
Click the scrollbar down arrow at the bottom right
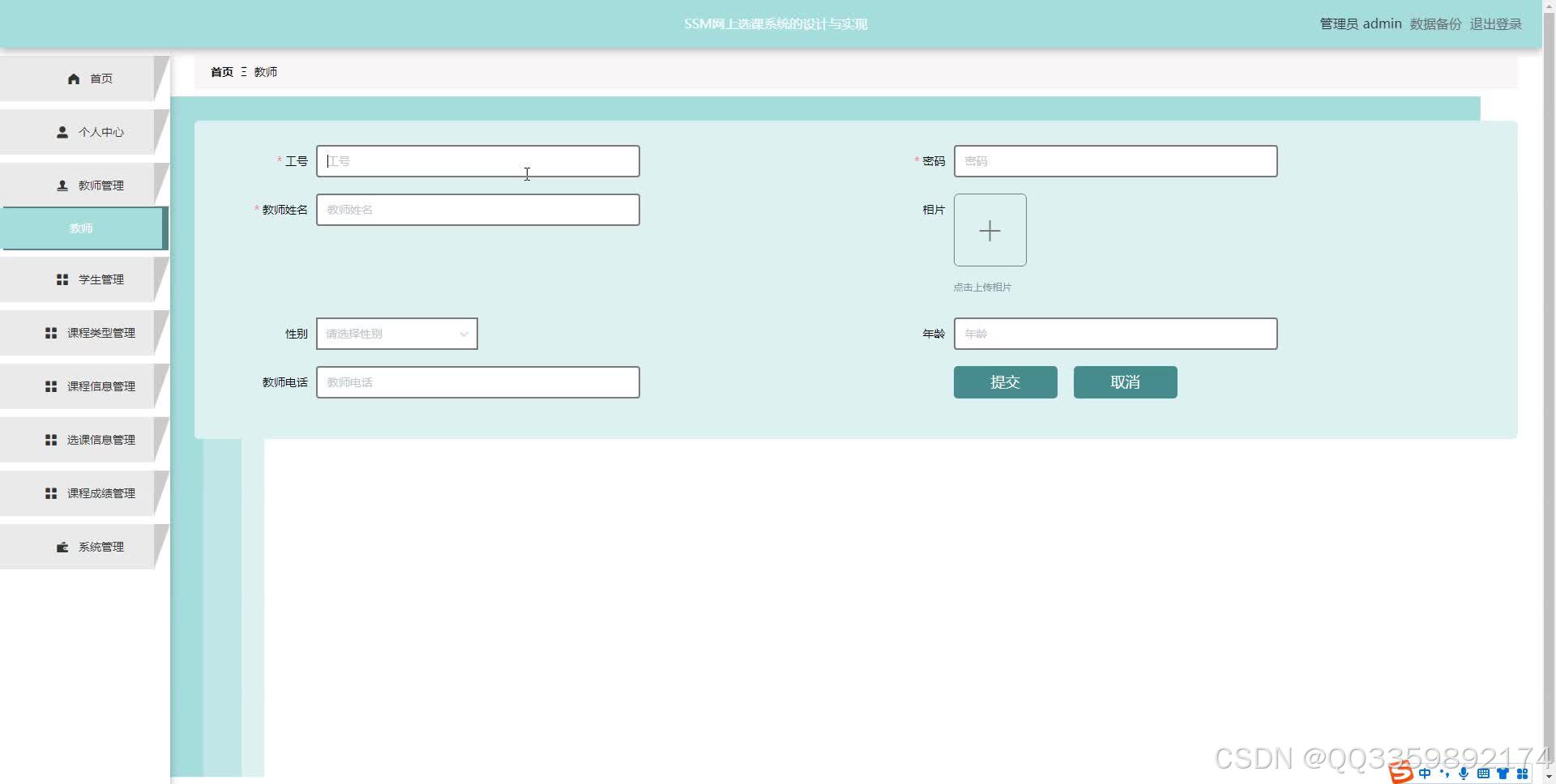pyautogui.click(x=1549, y=777)
